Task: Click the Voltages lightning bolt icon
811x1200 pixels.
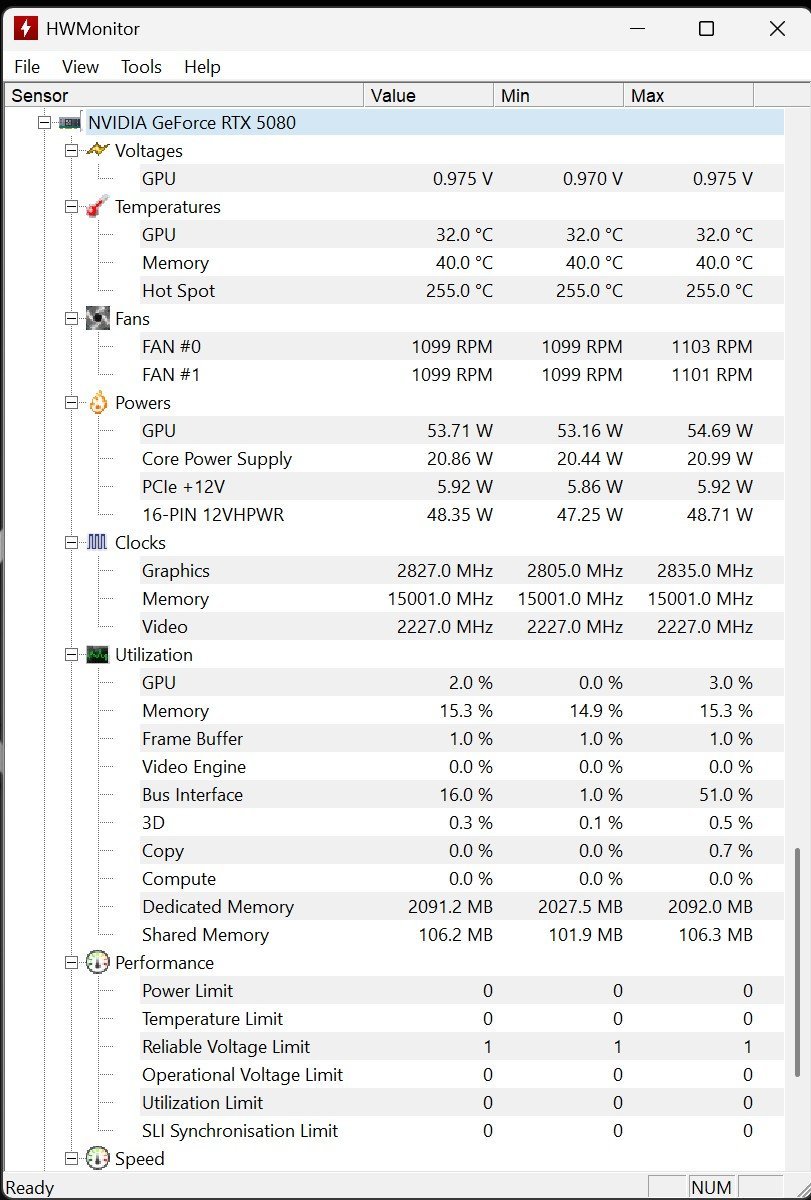Action: (97, 151)
